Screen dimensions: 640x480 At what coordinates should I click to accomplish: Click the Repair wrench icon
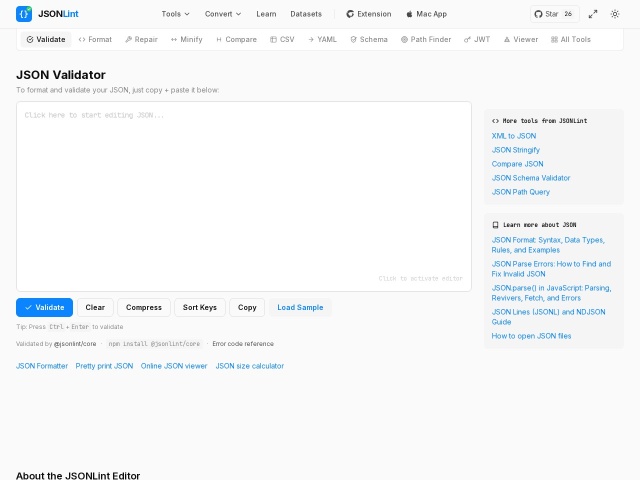tap(128, 40)
